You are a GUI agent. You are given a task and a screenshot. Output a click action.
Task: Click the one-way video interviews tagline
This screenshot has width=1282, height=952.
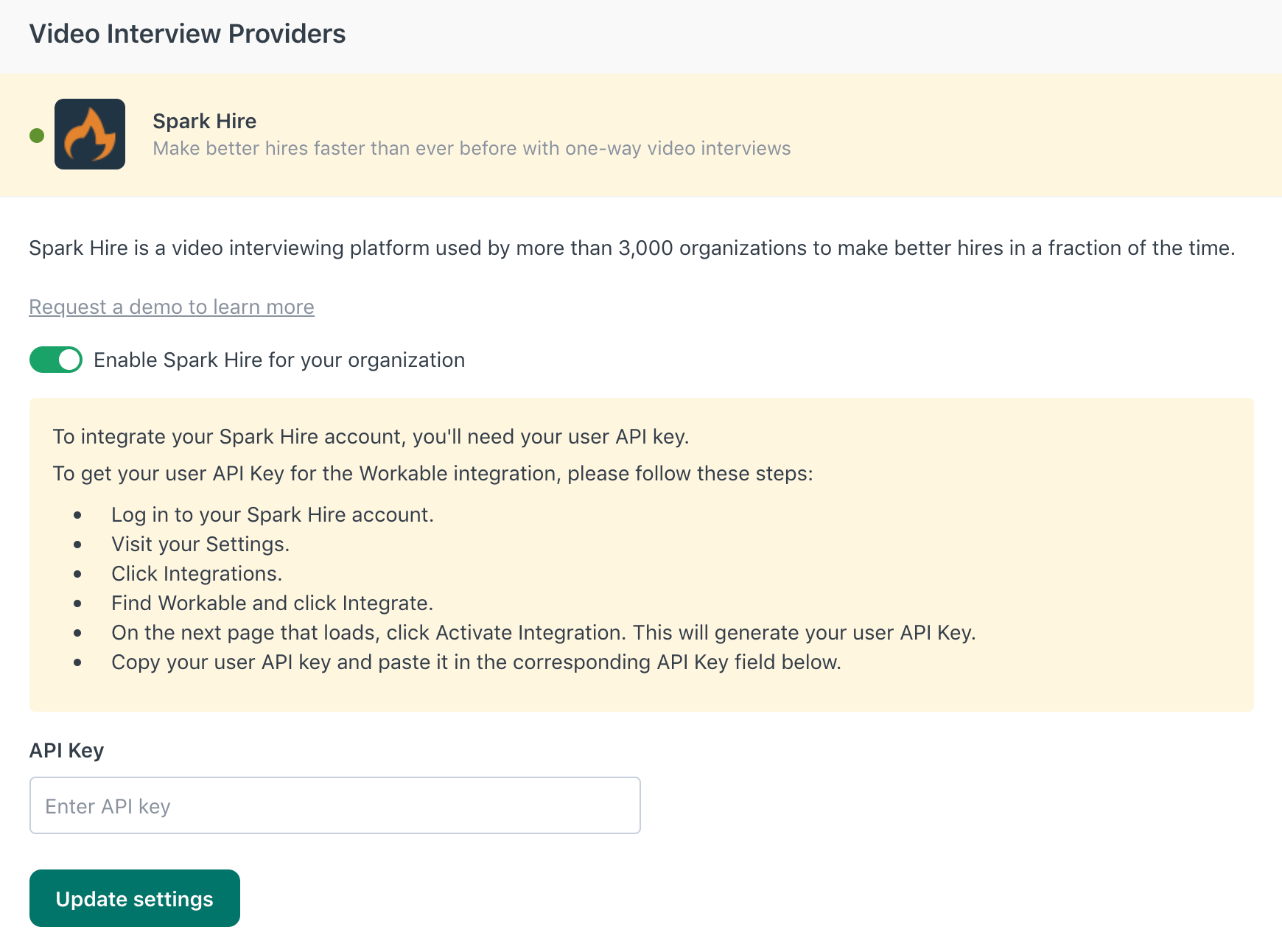(472, 148)
